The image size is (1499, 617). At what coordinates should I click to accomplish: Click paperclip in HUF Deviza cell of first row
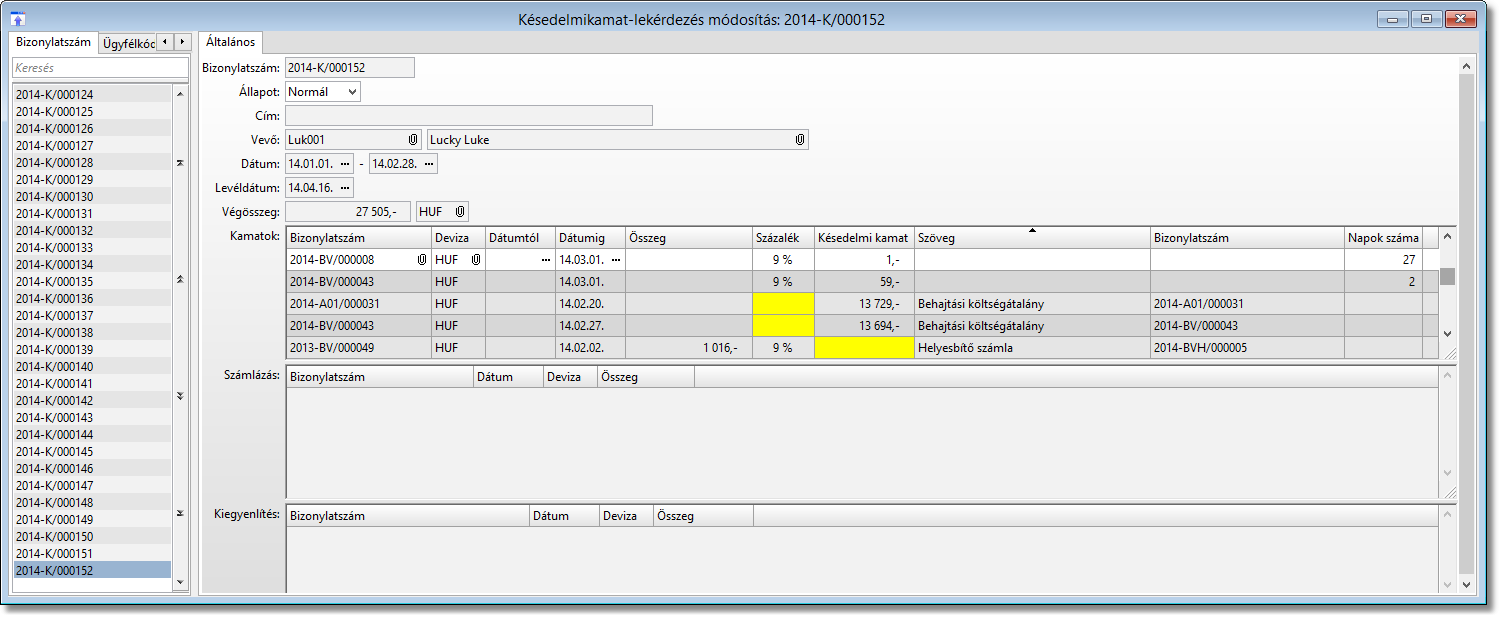click(x=475, y=260)
